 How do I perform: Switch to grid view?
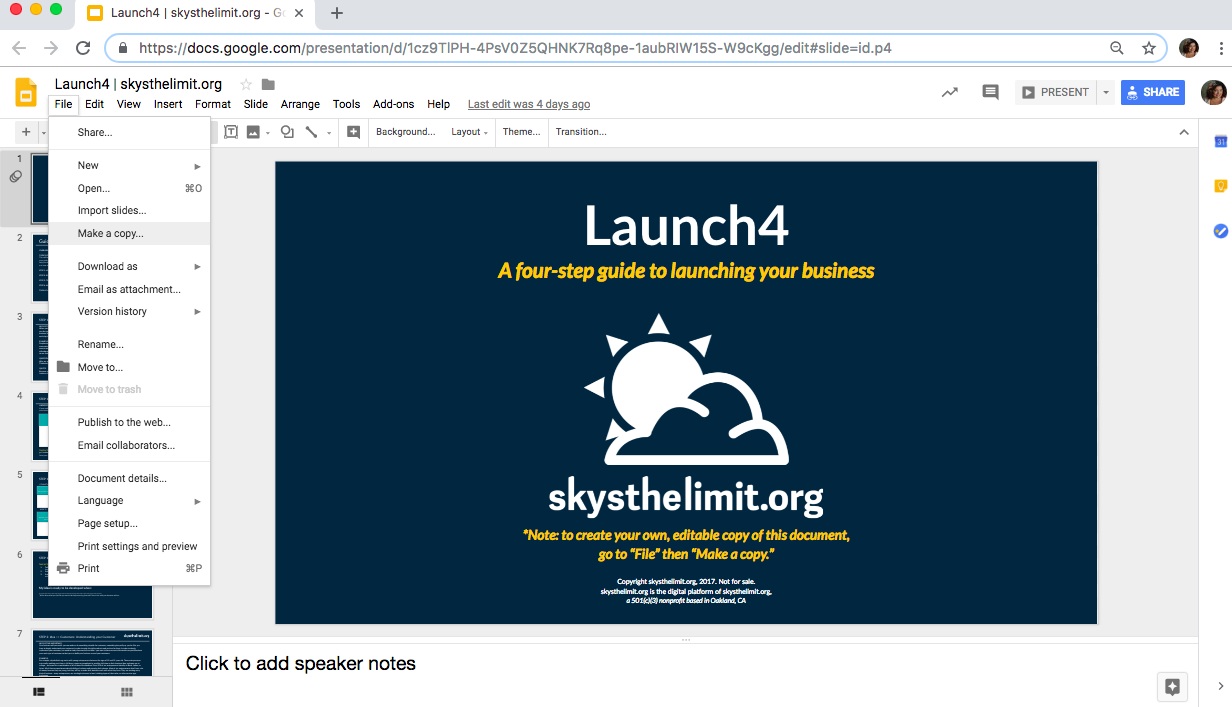[x=127, y=691]
